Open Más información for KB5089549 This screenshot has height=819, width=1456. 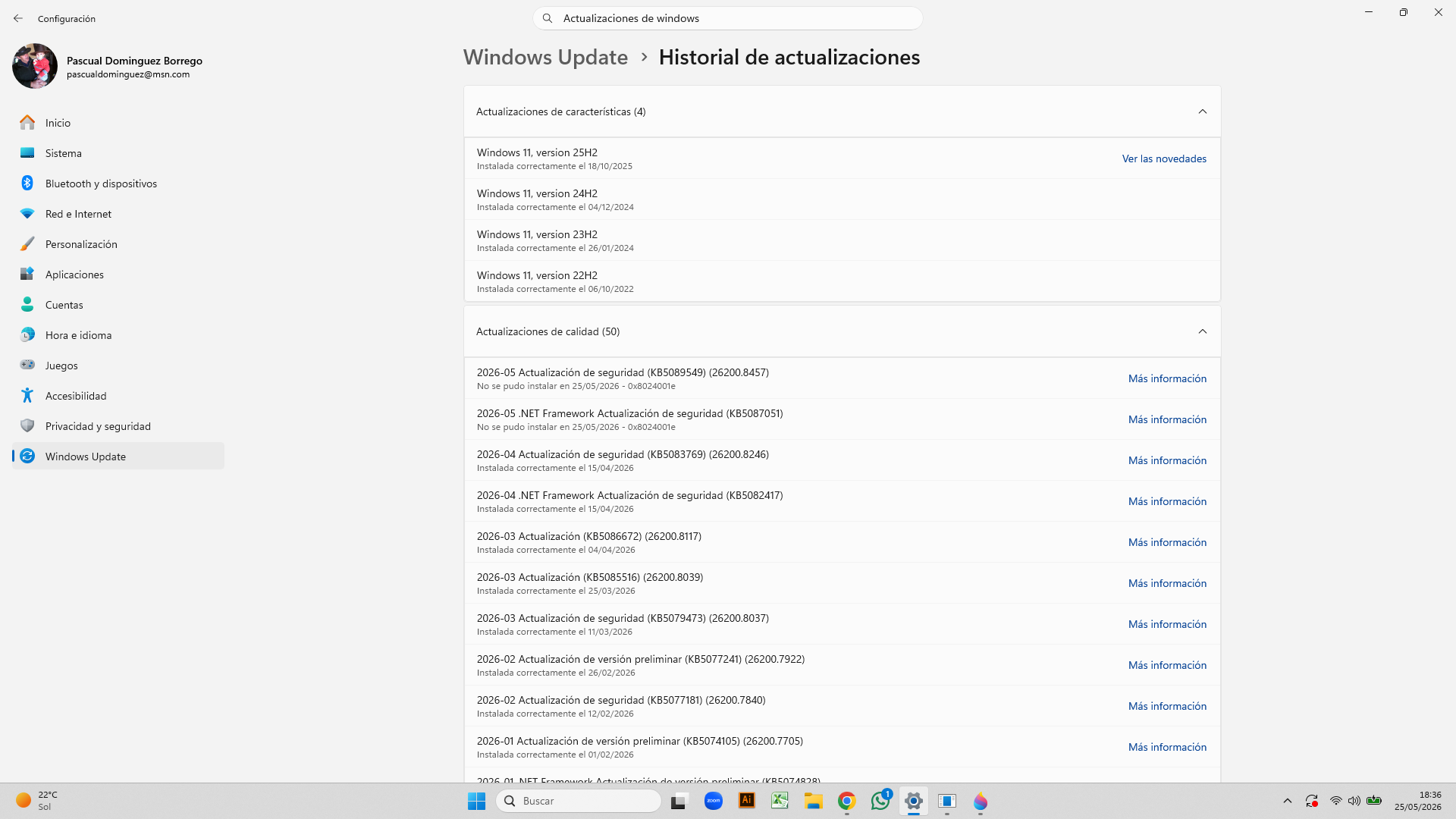click(1167, 378)
